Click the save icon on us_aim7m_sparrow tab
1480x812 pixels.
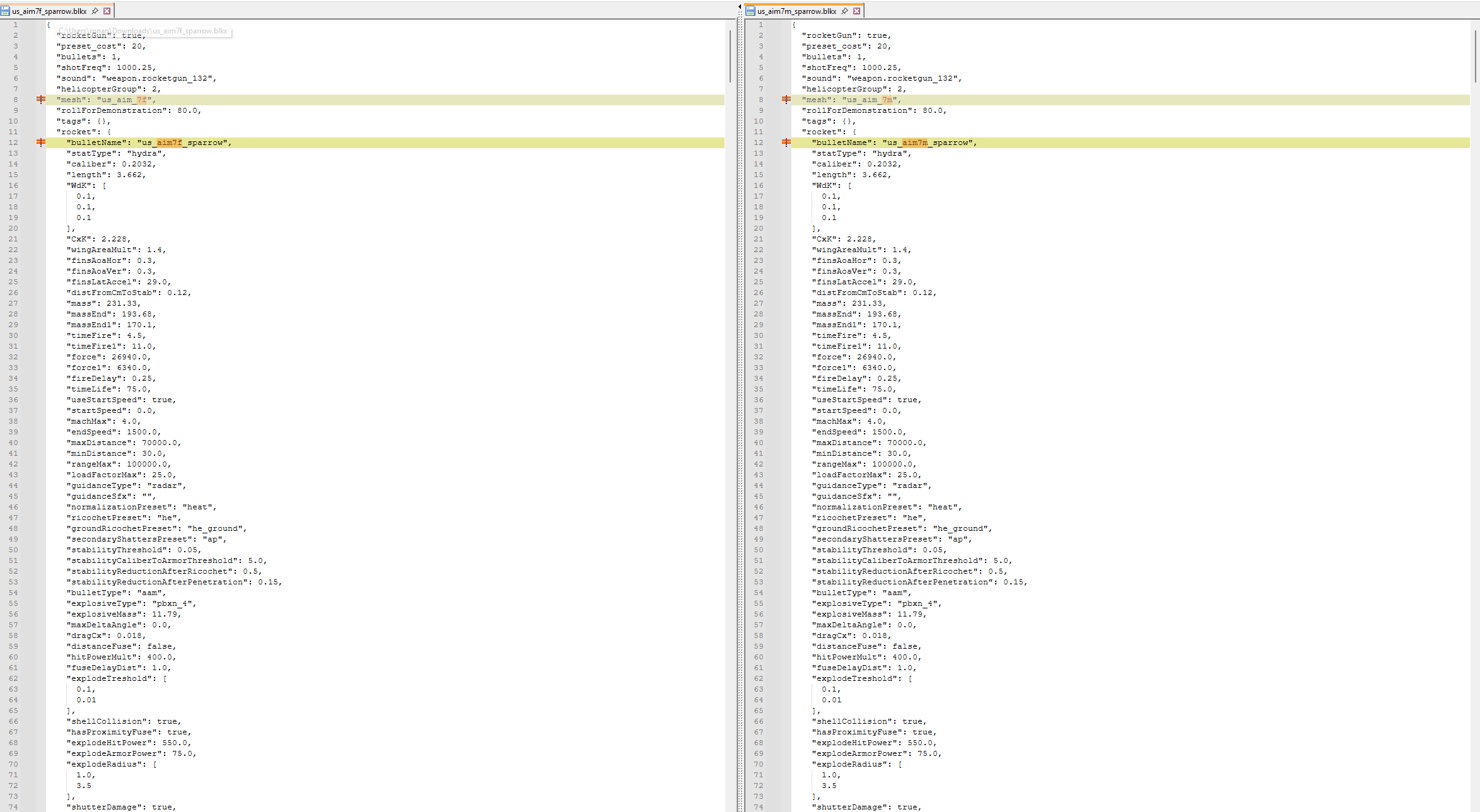point(750,11)
